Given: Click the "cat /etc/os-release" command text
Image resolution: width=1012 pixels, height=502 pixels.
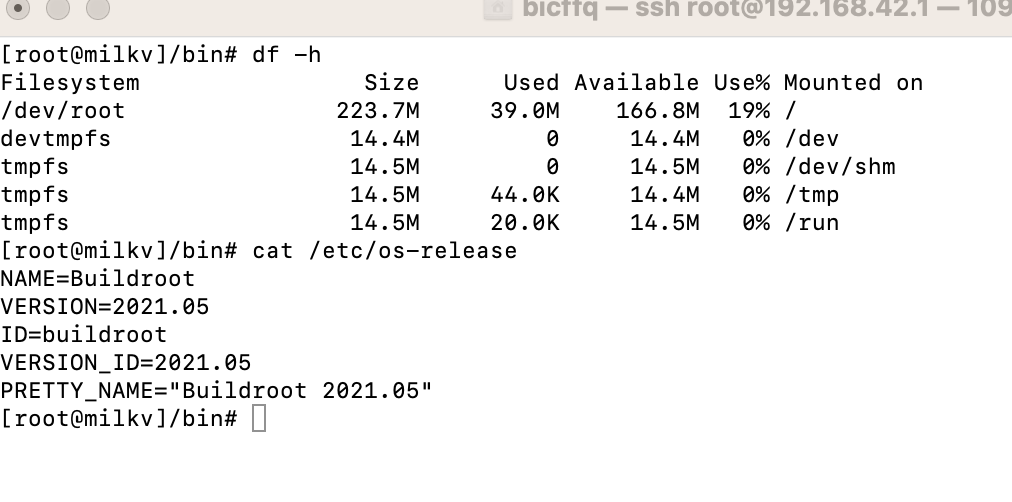Looking at the screenshot, I should click(x=385, y=250).
